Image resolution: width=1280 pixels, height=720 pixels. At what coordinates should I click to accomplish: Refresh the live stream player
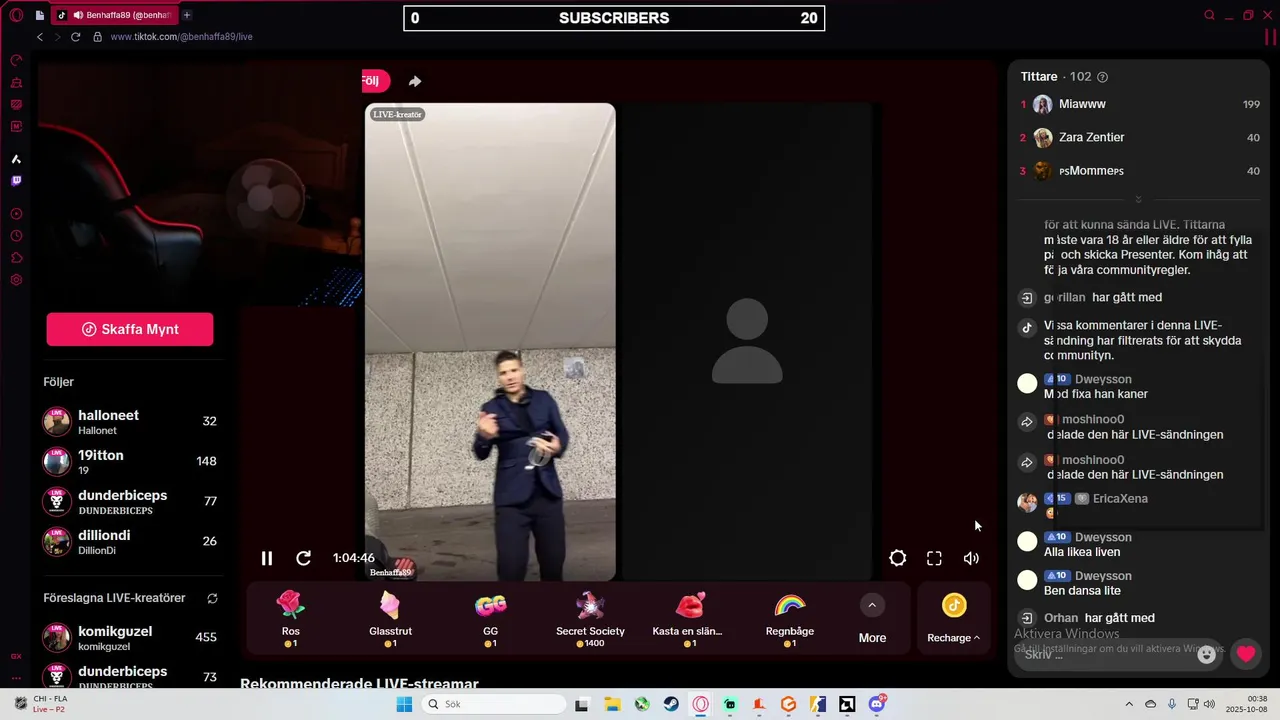click(x=304, y=558)
